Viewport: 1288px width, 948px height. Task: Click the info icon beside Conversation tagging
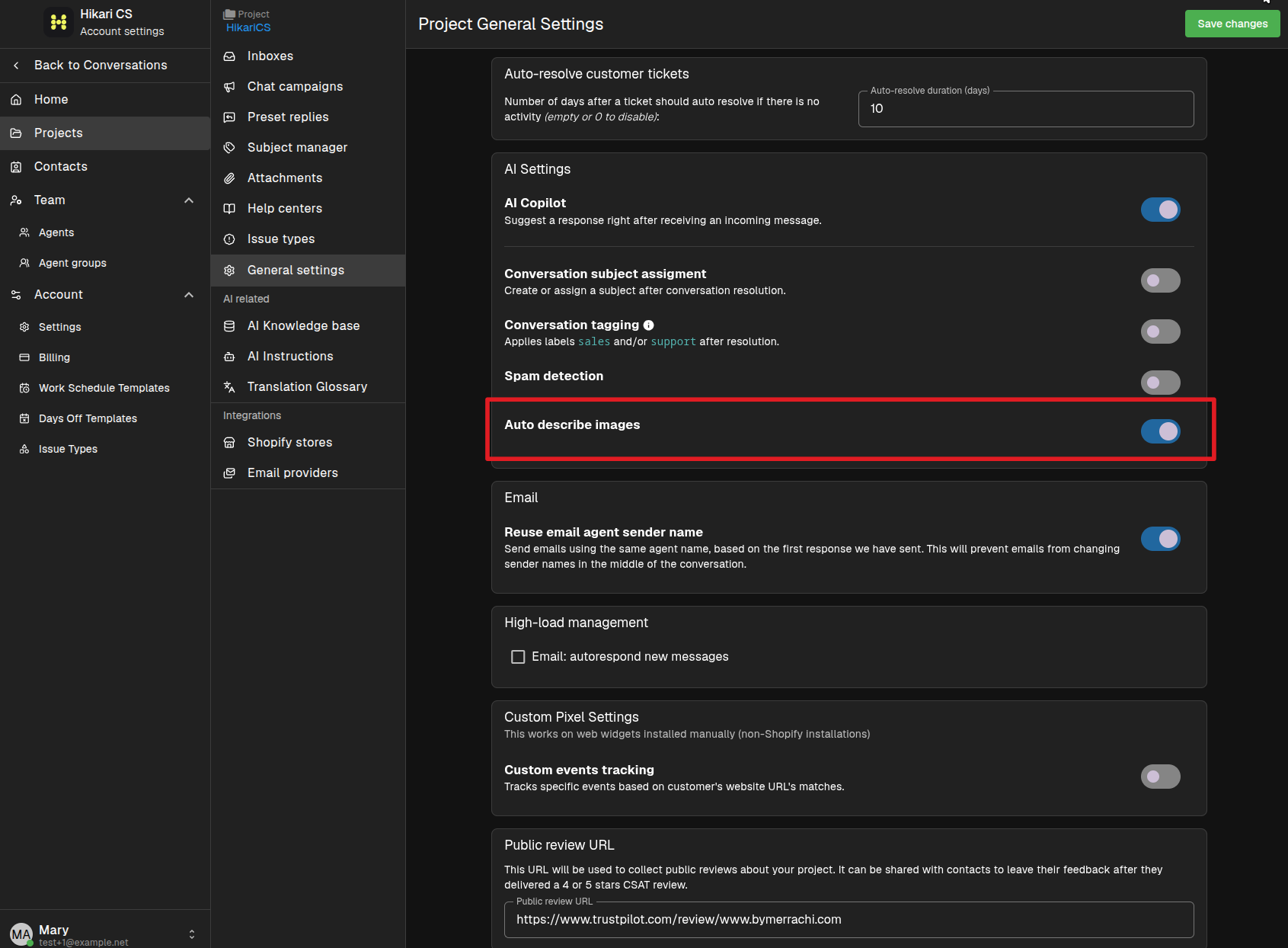point(649,325)
